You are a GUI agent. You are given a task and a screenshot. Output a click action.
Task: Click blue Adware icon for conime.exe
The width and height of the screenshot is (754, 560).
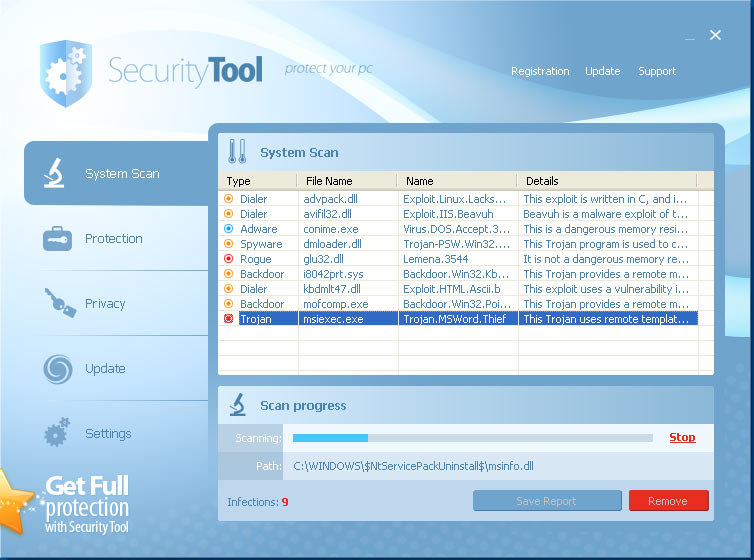pos(229,228)
